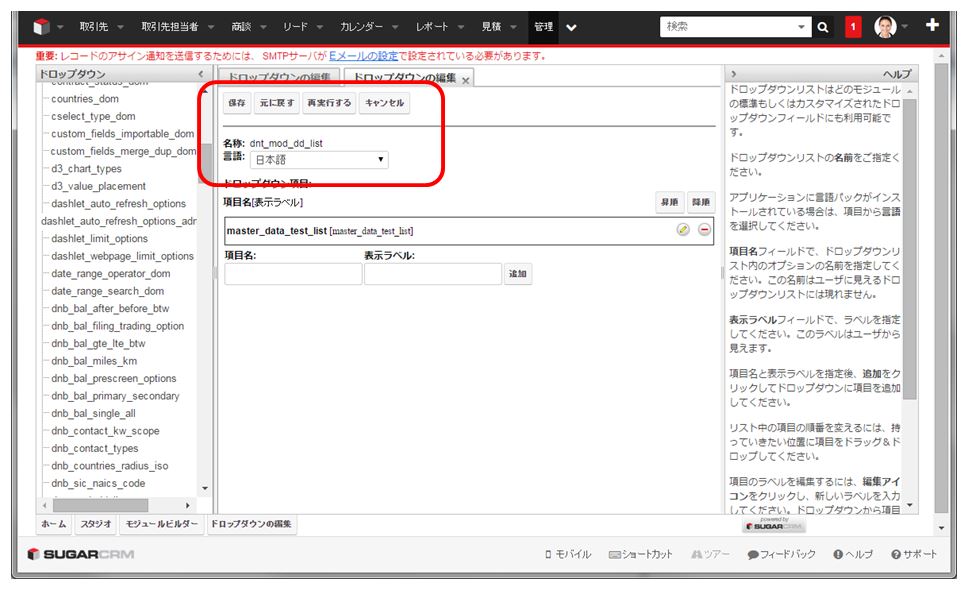Open the 見積 module

pos(491,27)
